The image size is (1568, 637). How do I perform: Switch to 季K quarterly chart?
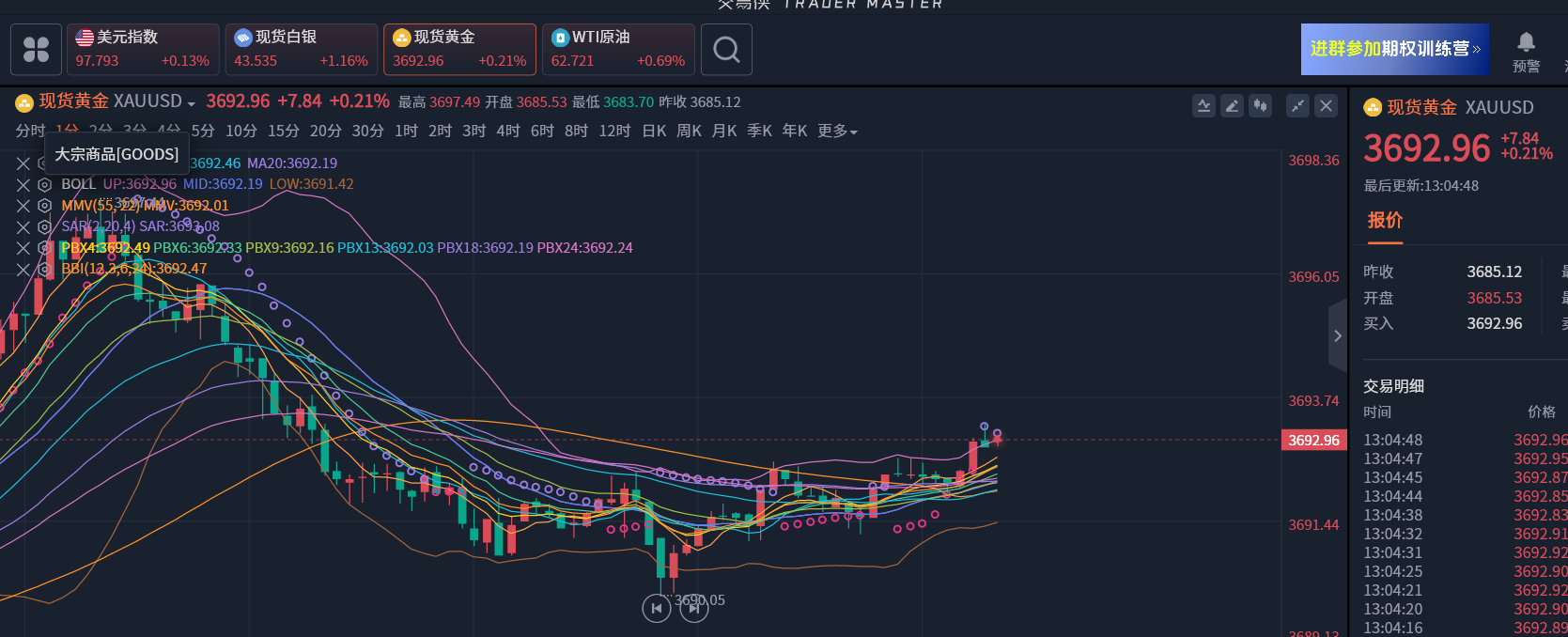click(x=759, y=131)
